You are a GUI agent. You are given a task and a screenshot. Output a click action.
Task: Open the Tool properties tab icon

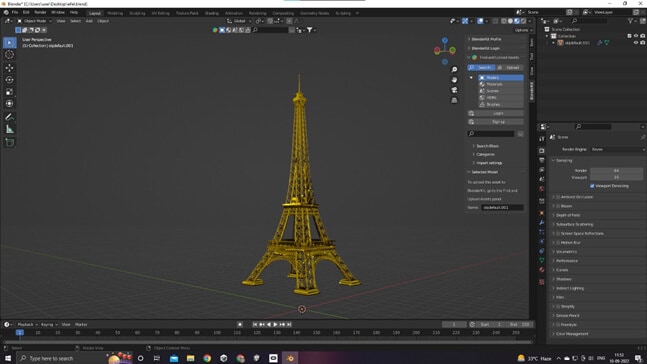pos(542,139)
